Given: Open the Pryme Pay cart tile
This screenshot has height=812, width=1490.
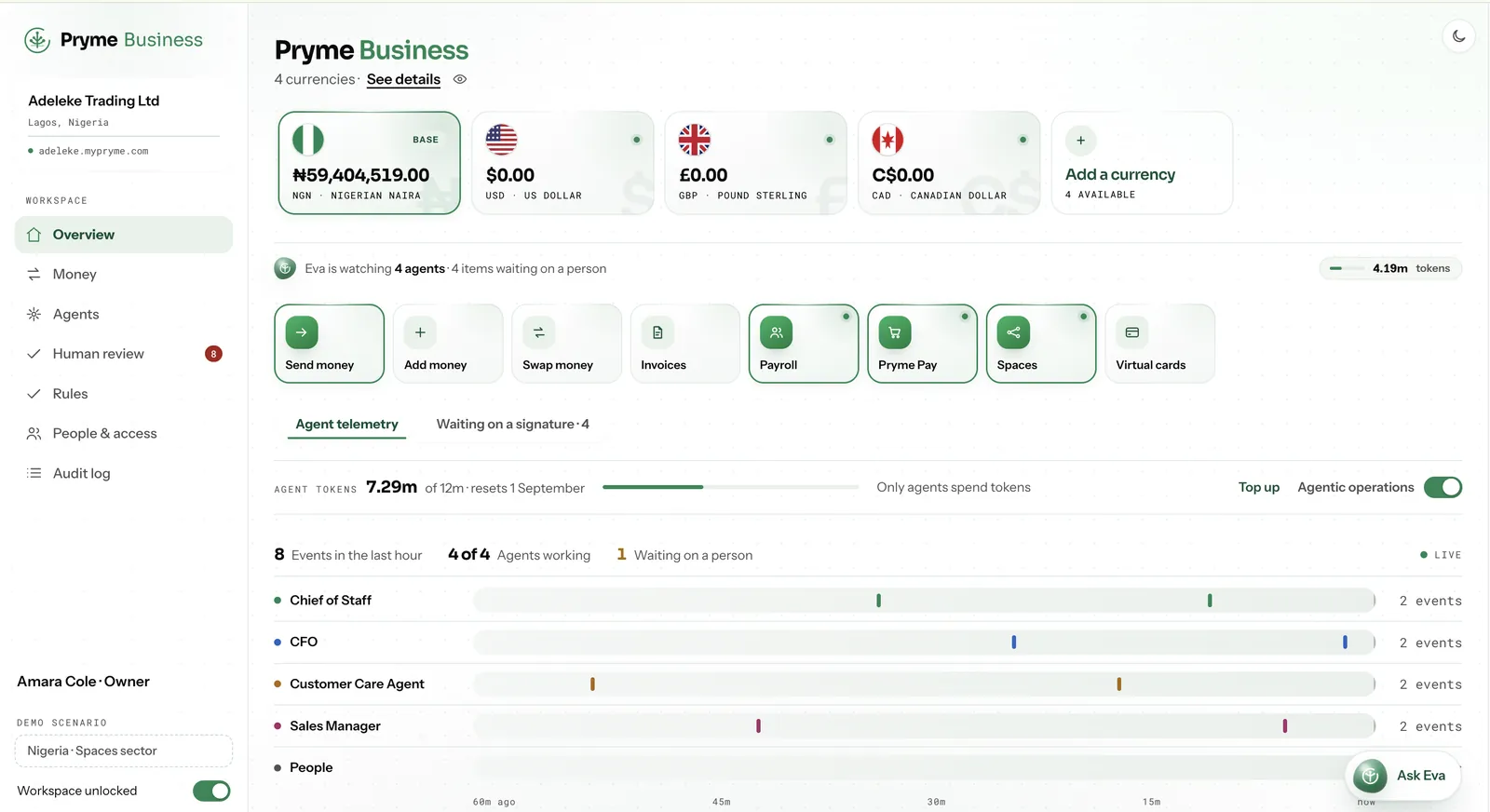Looking at the screenshot, I should point(923,344).
